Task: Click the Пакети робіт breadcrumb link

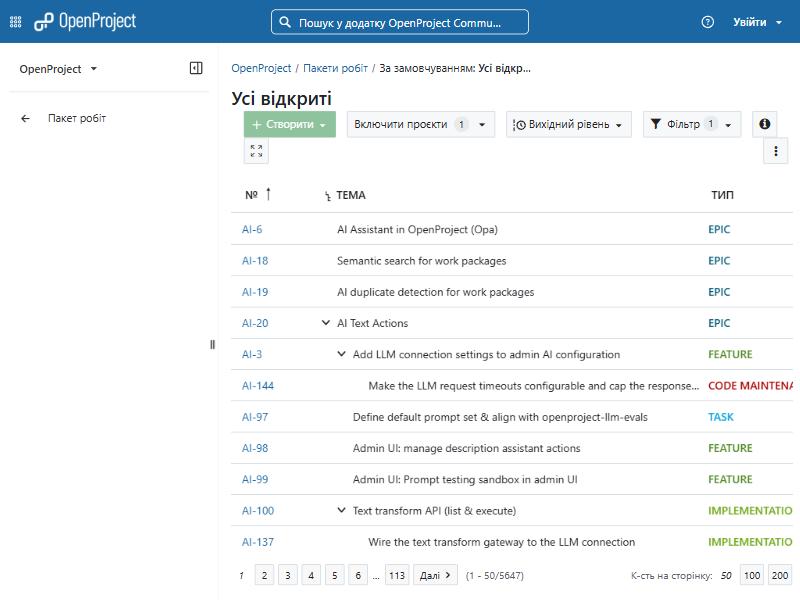Action: tap(335, 68)
